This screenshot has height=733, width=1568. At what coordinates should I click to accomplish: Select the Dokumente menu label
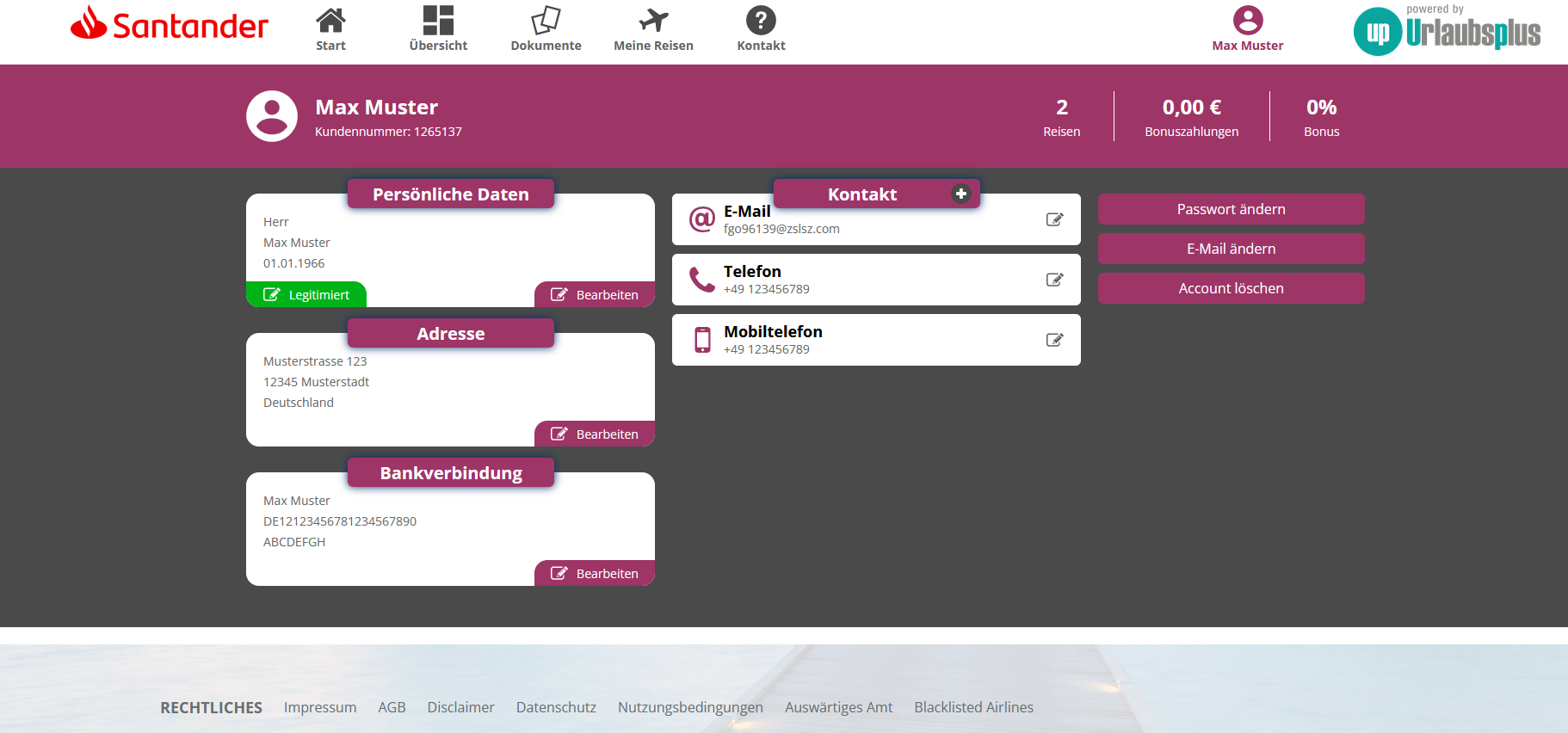coord(546,46)
